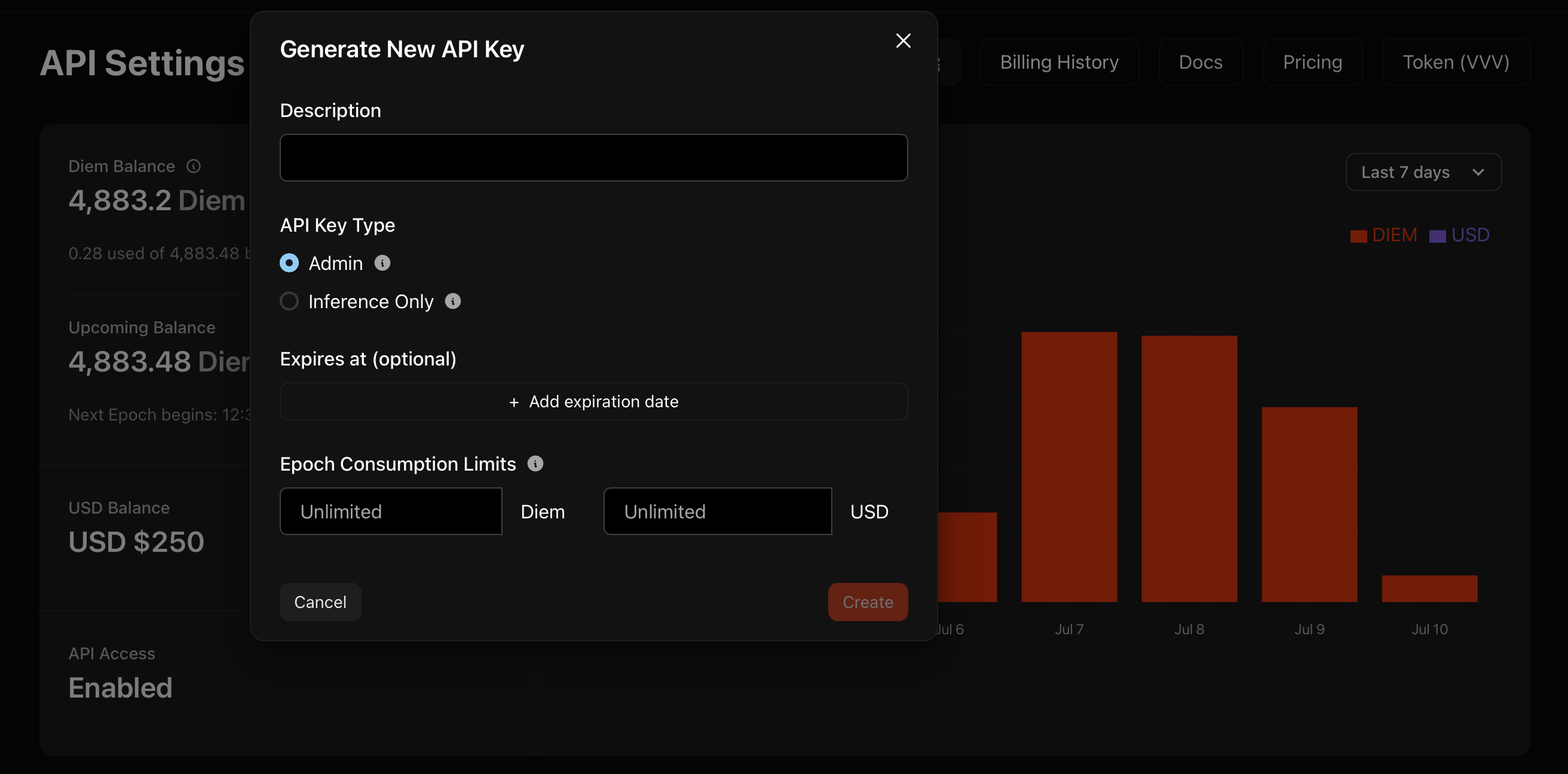Select the Inference Only radio button

pyautogui.click(x=289, y=301)
